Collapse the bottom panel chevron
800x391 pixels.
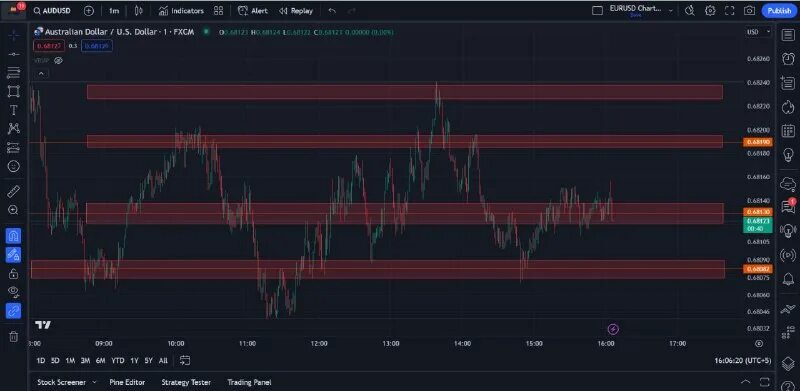click(745, 382)
